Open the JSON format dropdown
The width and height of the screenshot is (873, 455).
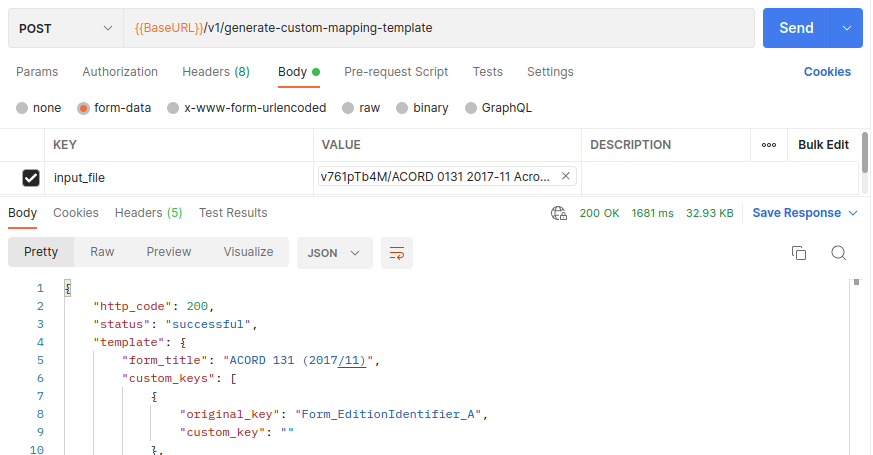pyautogui.click(x=335, y=253)
